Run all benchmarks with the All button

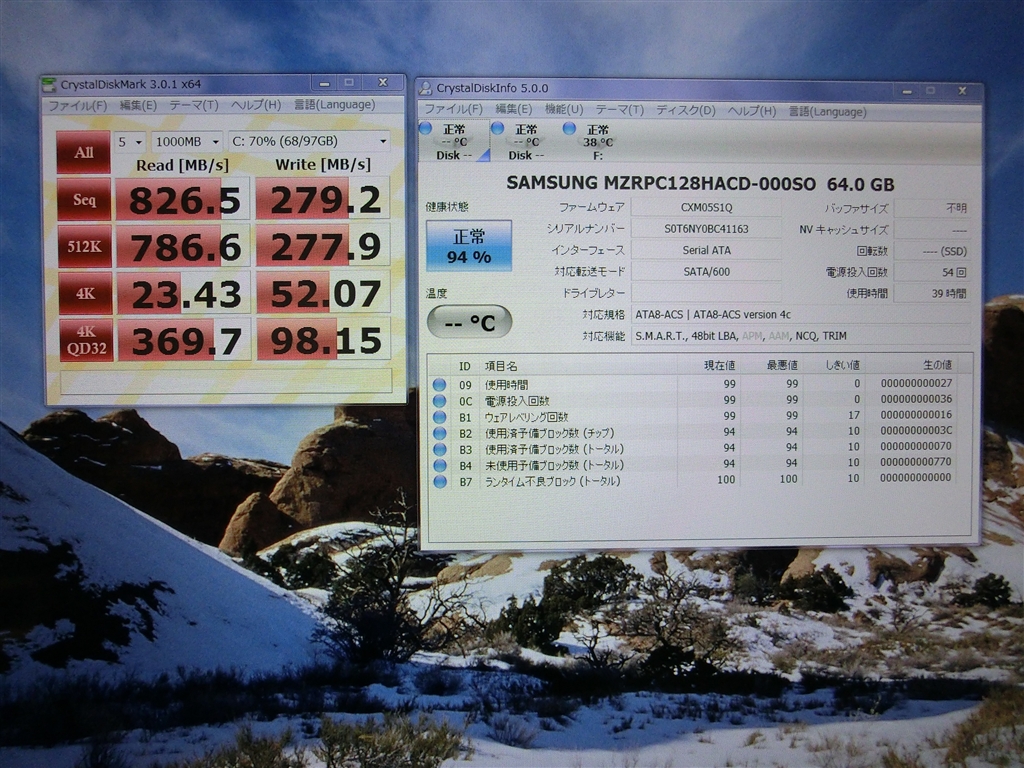[83, 152]
